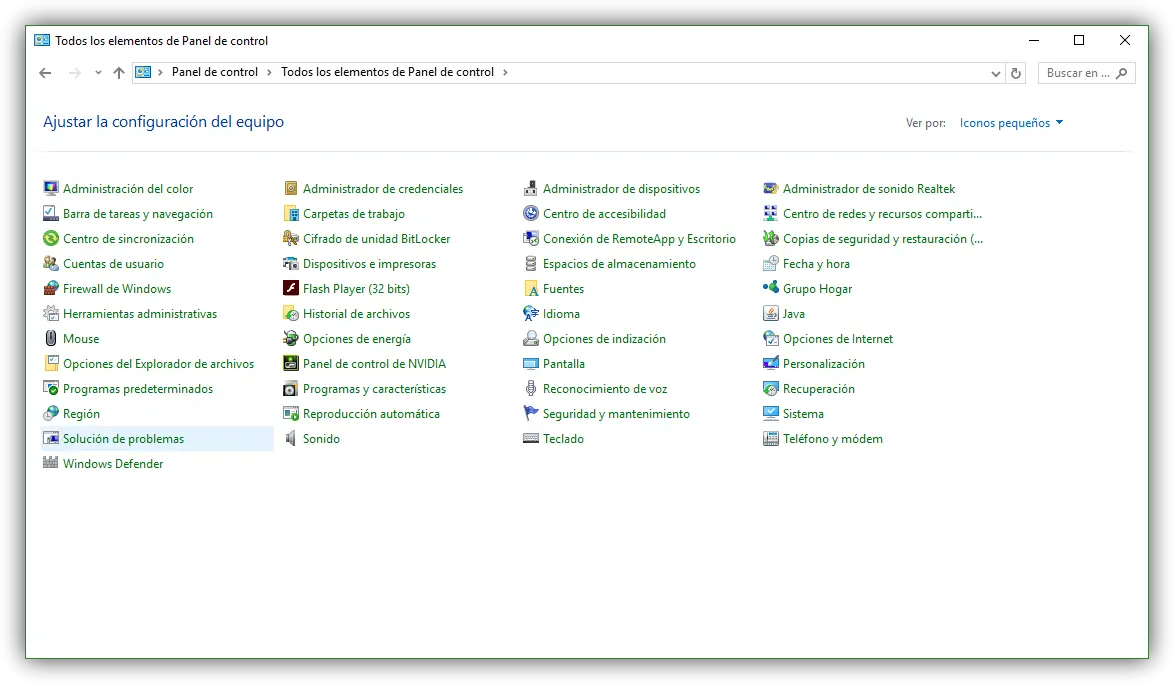Click the Opciones de energía icon

tap(291, 338)
